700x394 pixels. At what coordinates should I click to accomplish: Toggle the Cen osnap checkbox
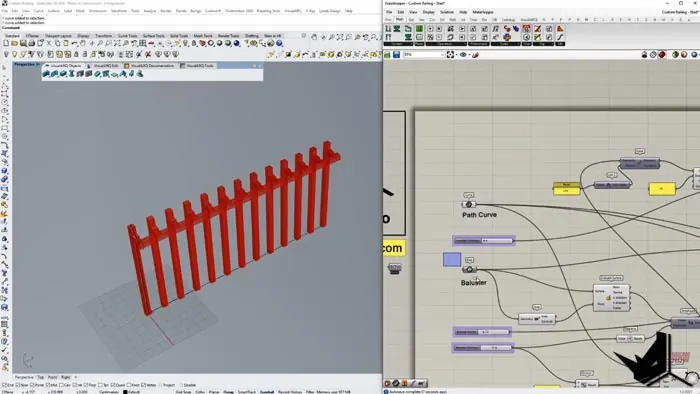coord(62,385)
